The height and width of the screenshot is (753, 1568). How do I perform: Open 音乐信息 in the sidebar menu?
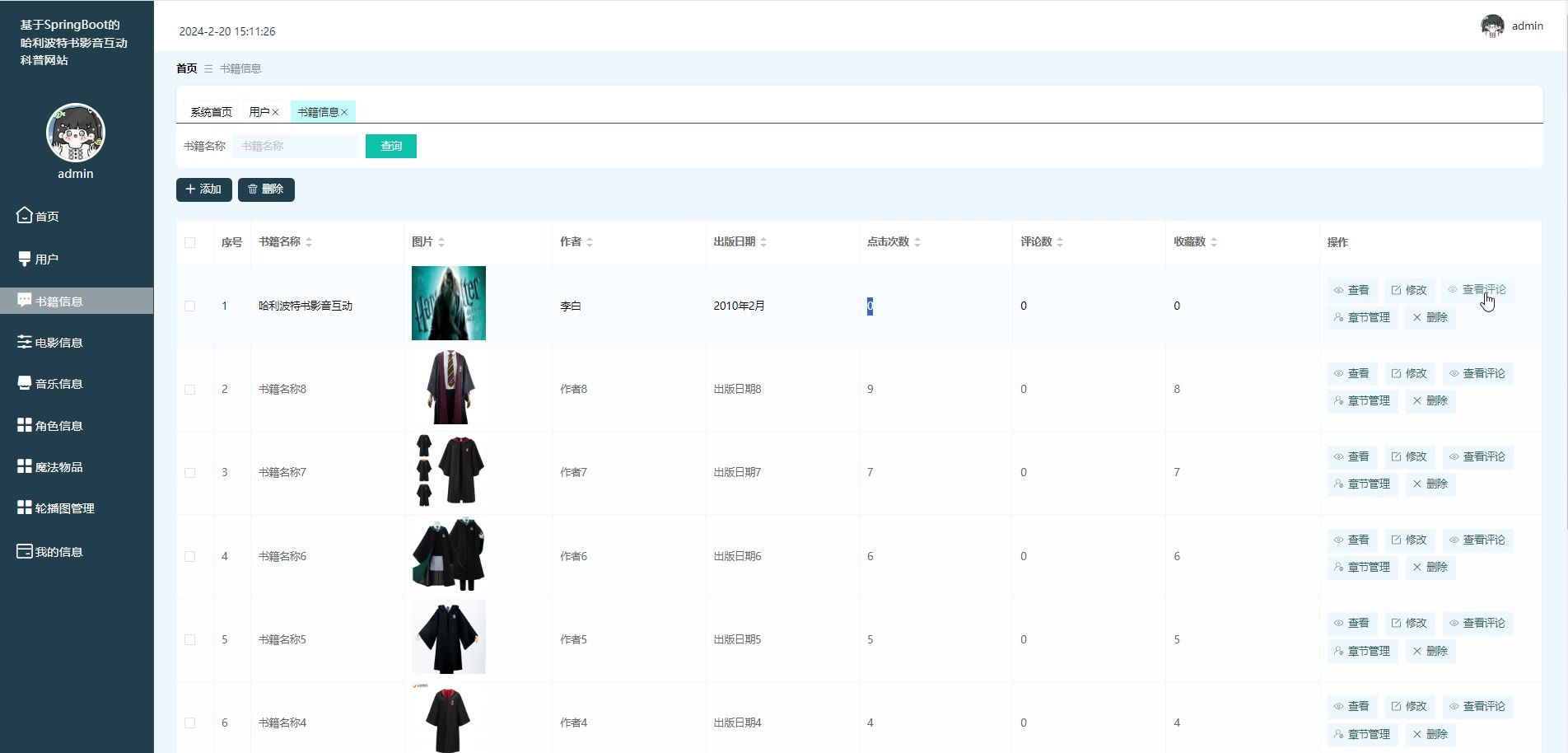58,384
